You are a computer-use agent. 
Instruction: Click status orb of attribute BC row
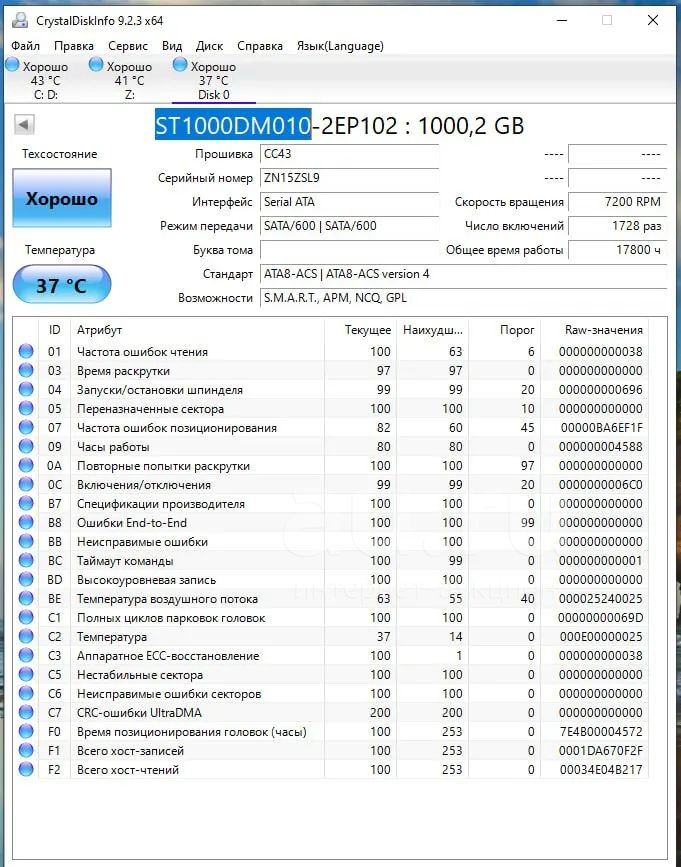26,561
